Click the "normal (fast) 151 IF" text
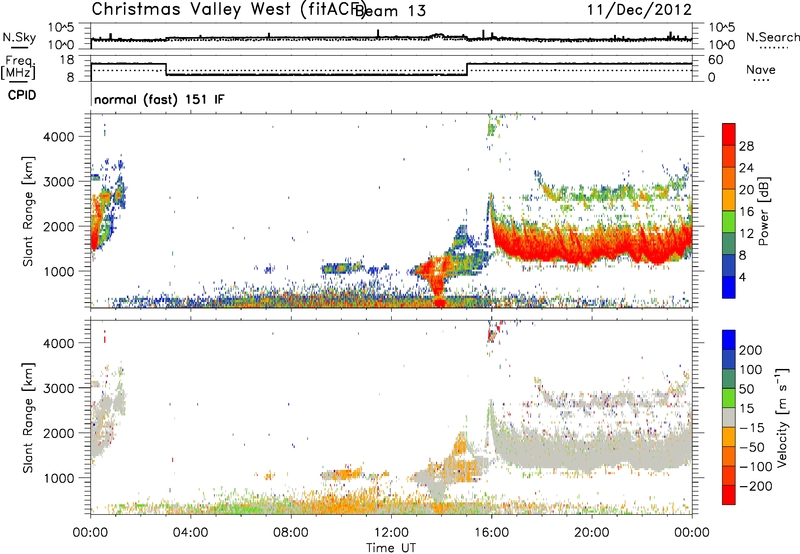 (159, 99)
